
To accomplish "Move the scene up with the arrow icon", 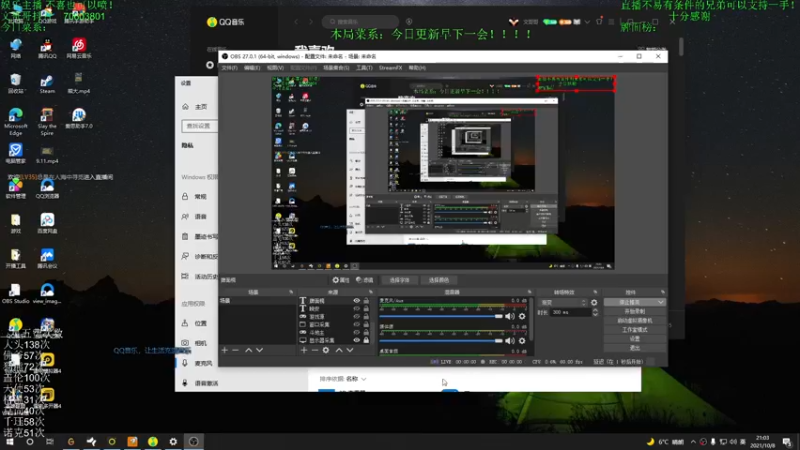I will (248, 350).
